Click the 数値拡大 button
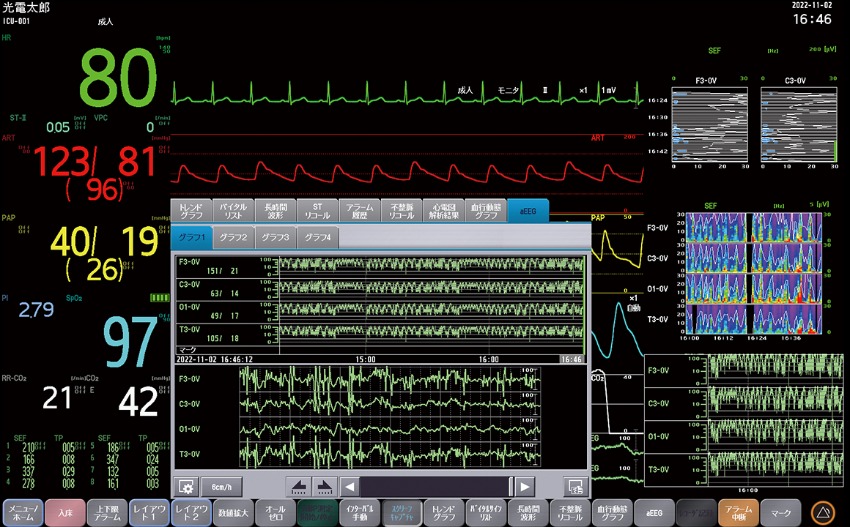Viewport: 850px width, 527px height. click(x=233, y=512)
